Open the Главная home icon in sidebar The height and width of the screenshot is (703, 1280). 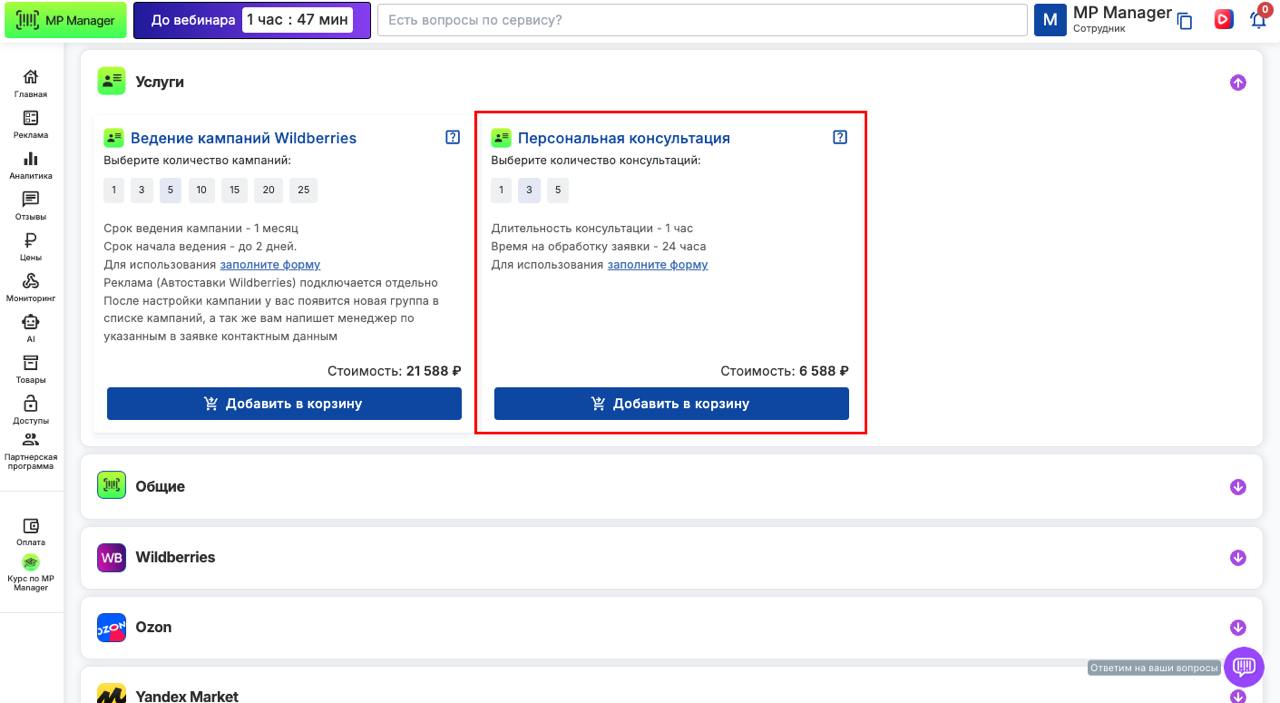point(30,78)
